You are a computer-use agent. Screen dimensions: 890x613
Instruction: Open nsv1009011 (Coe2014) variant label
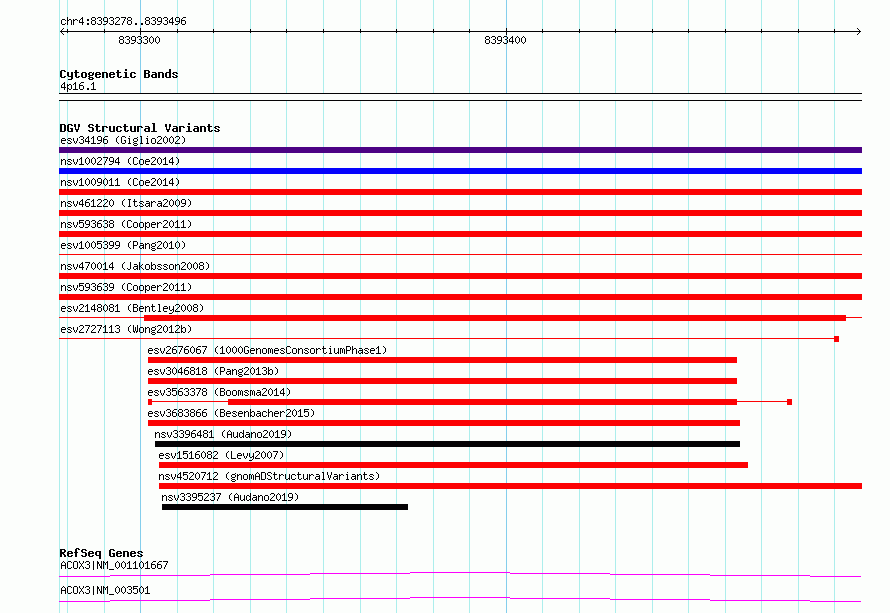pyautogui.click(x=120, y=182)
